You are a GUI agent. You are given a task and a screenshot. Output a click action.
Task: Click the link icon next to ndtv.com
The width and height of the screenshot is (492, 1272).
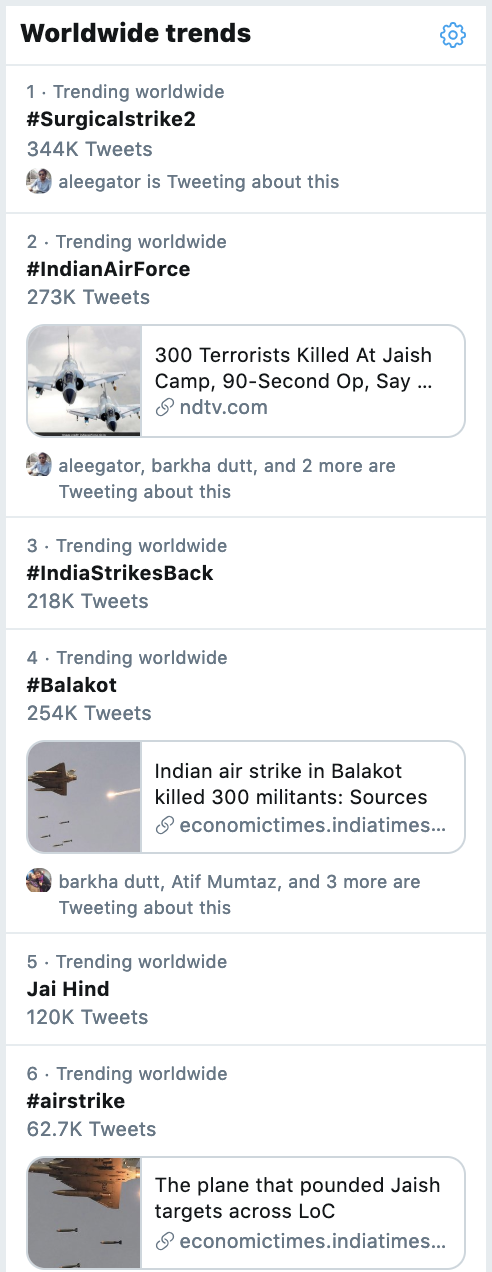164,408
